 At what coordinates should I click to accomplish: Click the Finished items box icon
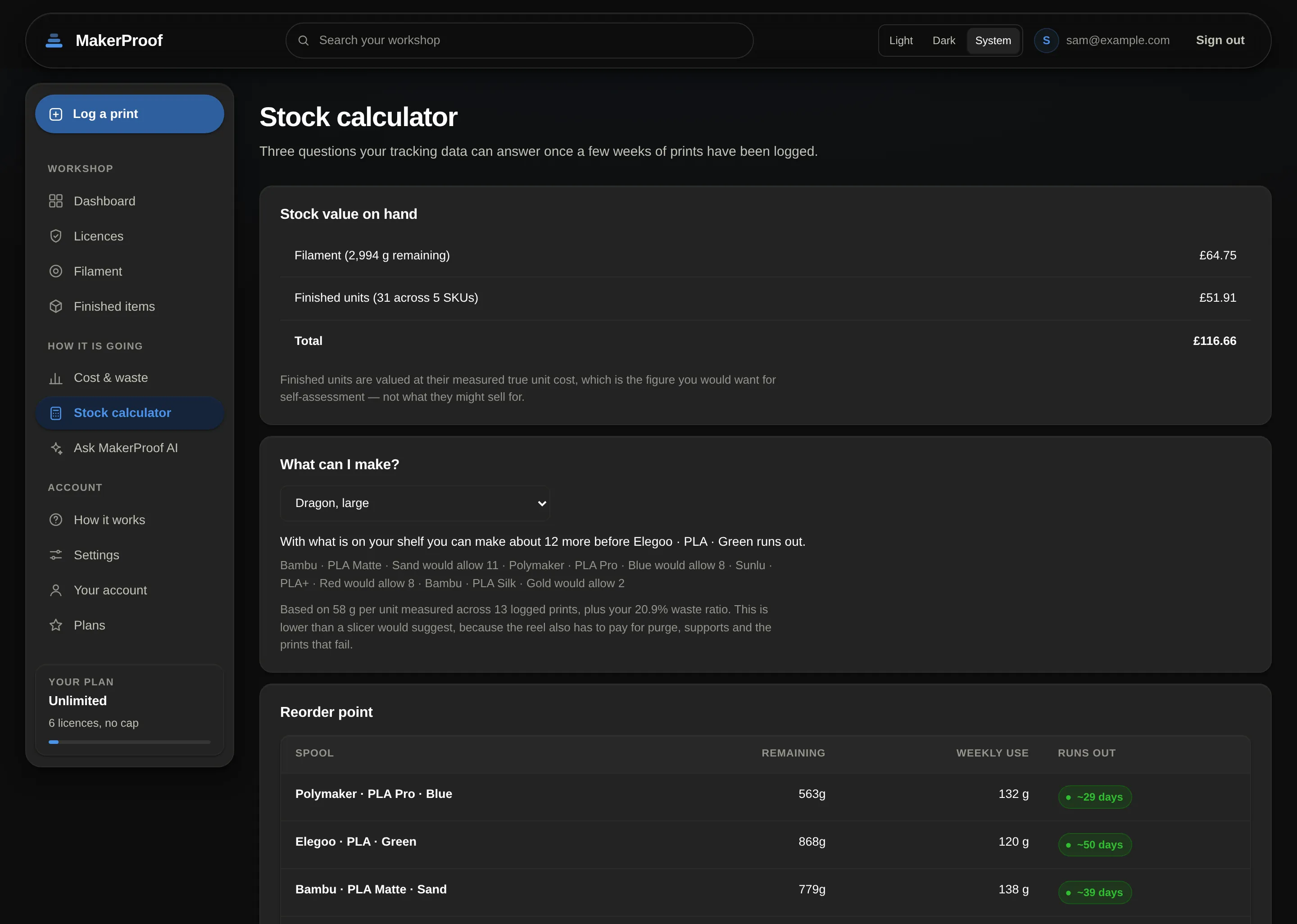(56, 307)
